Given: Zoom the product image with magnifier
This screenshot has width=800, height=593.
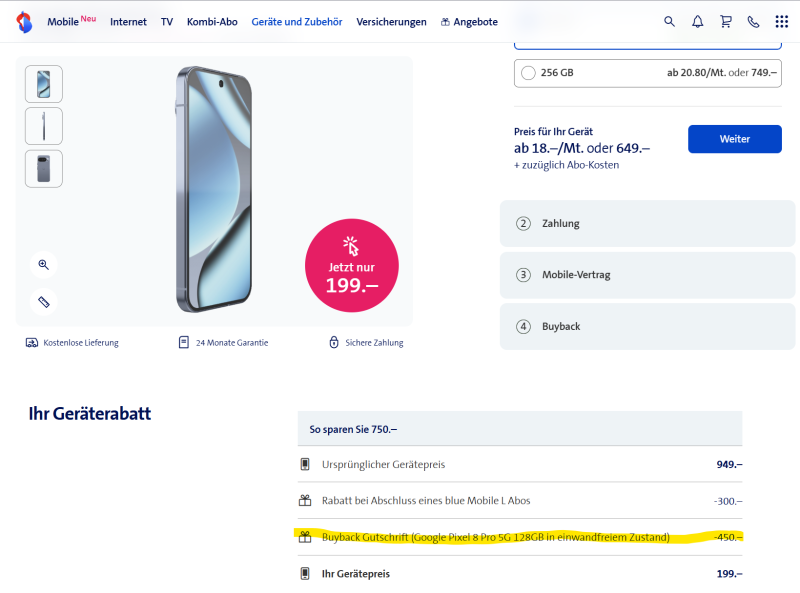Looking at the screenshot, I should point(44,265).
